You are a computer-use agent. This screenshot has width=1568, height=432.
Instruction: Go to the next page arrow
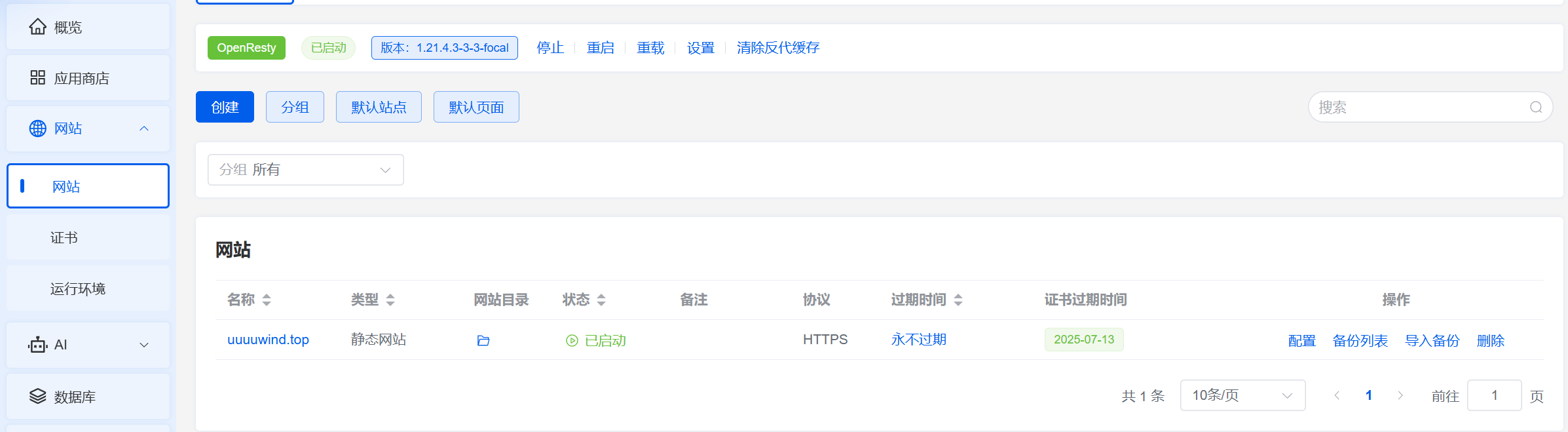[1400, 395]
